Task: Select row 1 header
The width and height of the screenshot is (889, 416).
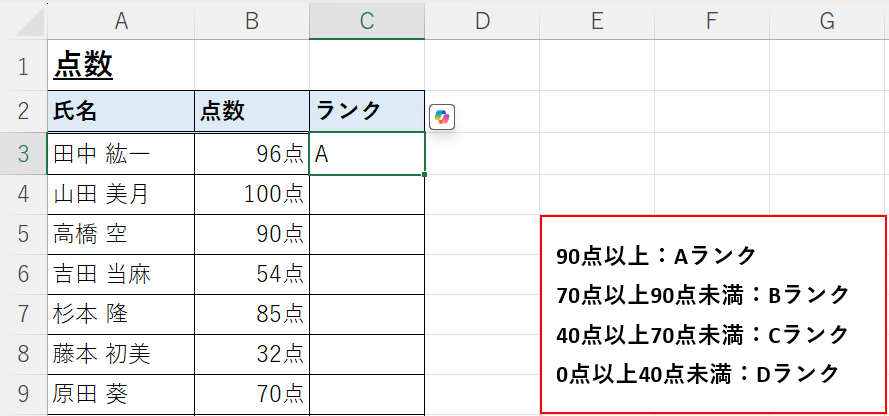Action: [x=23, y=65]
